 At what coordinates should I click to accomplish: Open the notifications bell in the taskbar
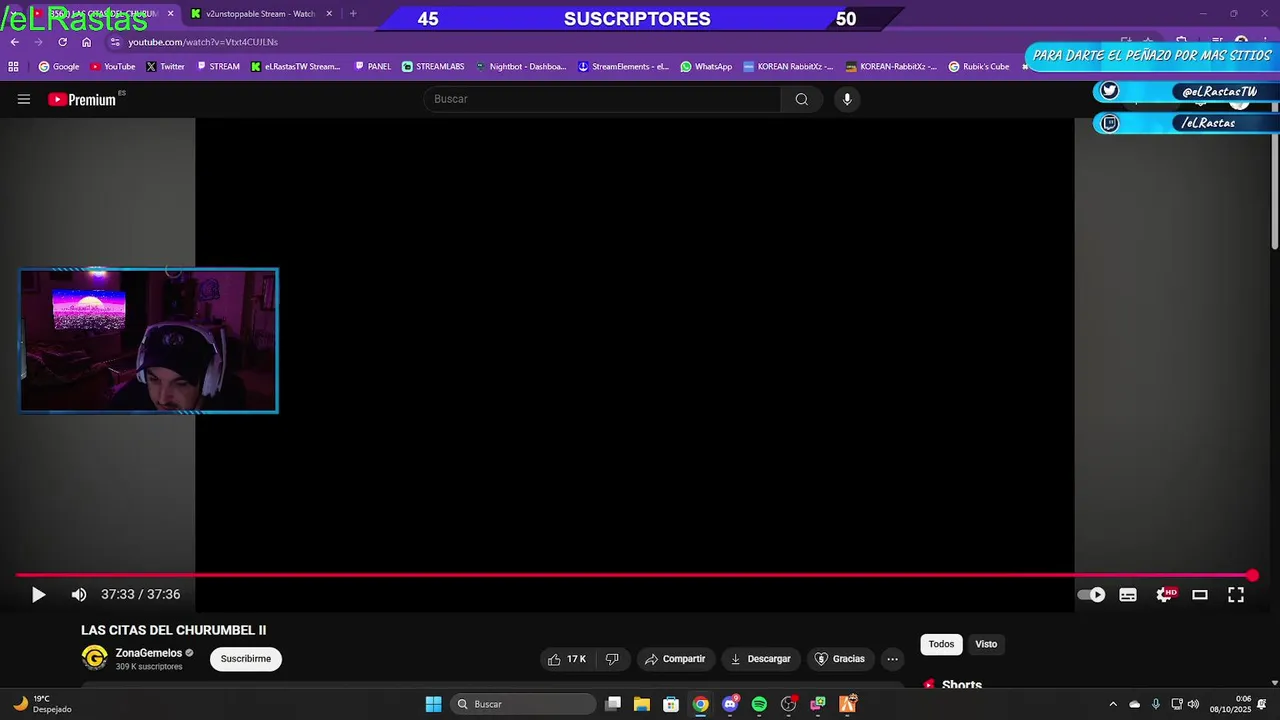pyautogui.click(x=1261, y=704)
